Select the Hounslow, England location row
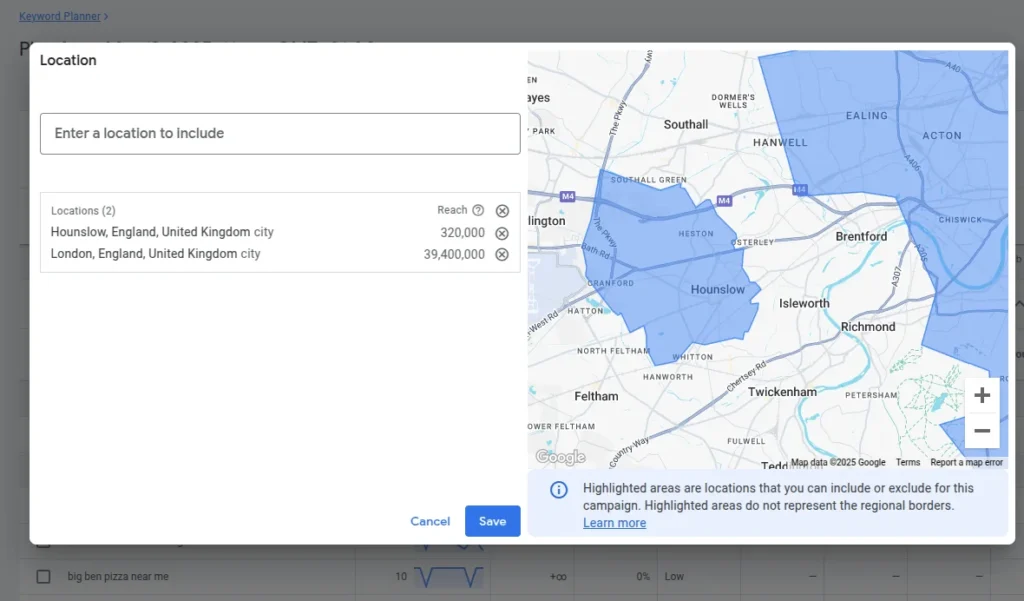This screenshot has width=1024, height=601. tap(162, 232)
